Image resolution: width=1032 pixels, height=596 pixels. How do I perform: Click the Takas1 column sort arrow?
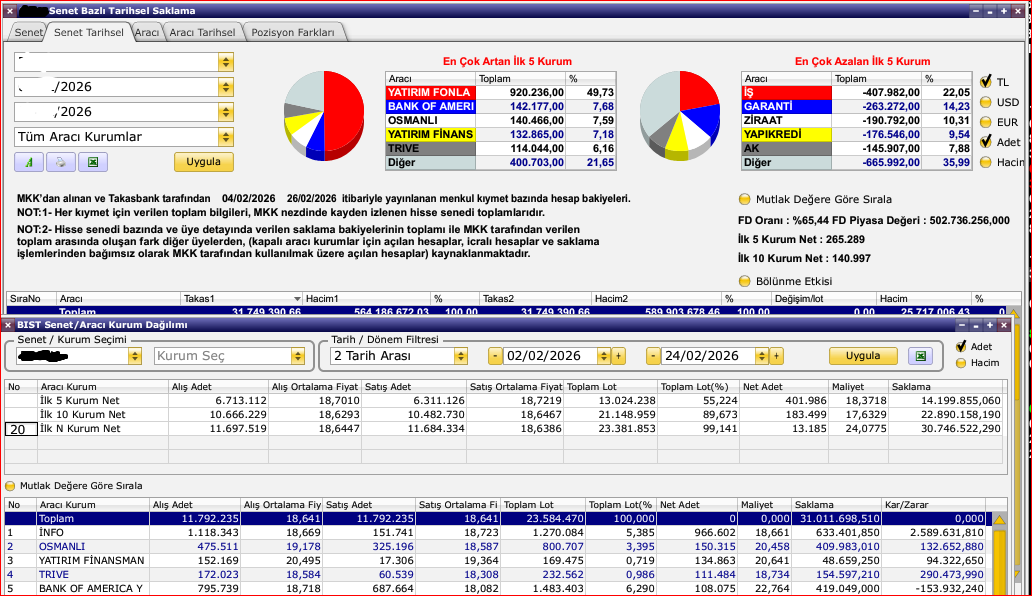click(297, 299)
